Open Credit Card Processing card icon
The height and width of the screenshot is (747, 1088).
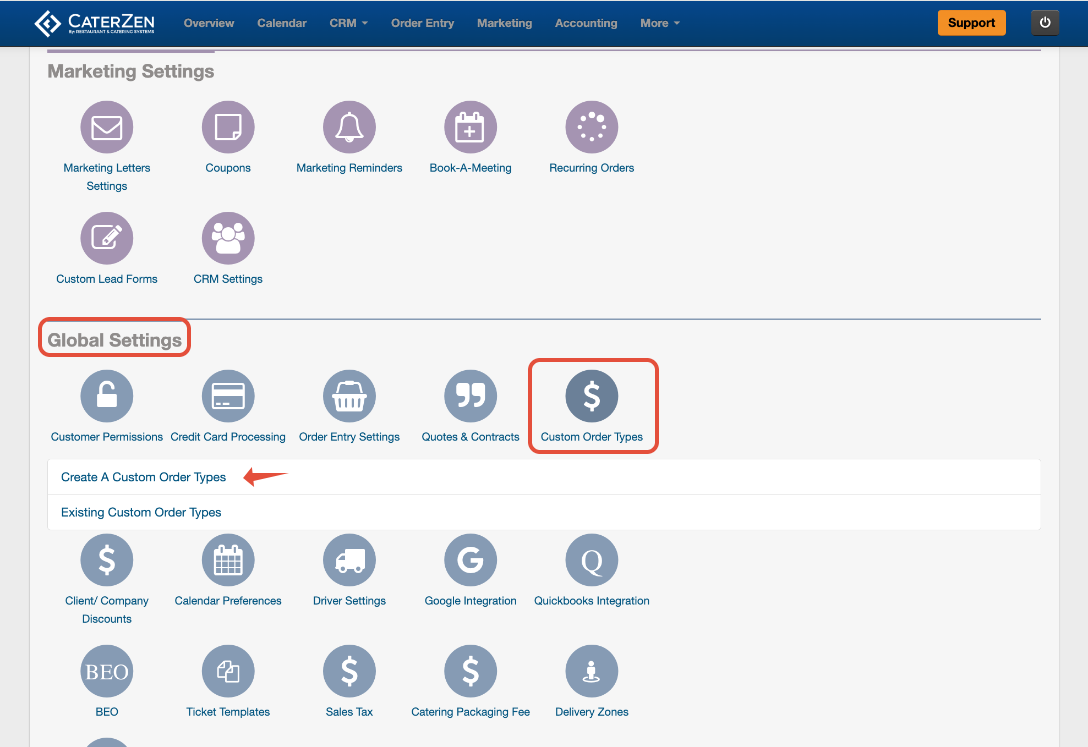tap(228, 396)
